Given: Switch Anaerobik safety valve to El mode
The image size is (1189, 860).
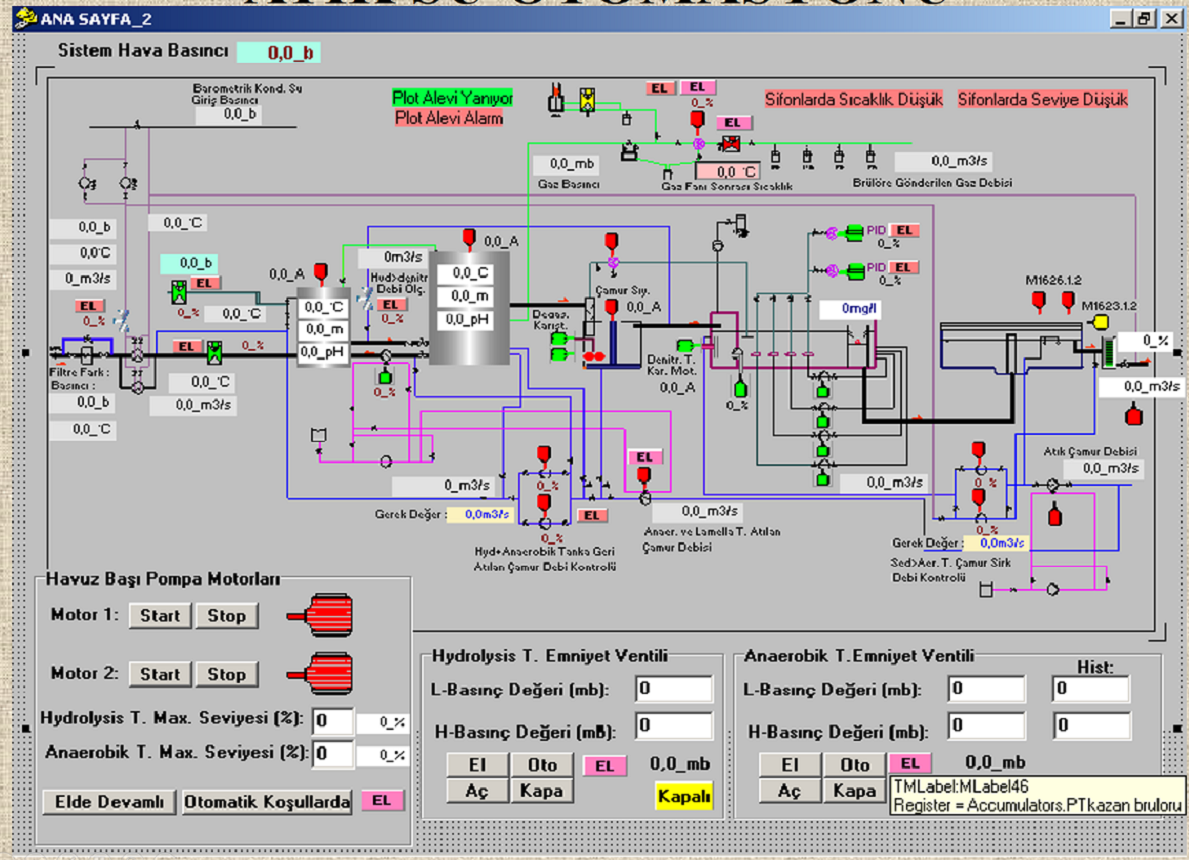Looking at the screenshot, I should point(789,764).
